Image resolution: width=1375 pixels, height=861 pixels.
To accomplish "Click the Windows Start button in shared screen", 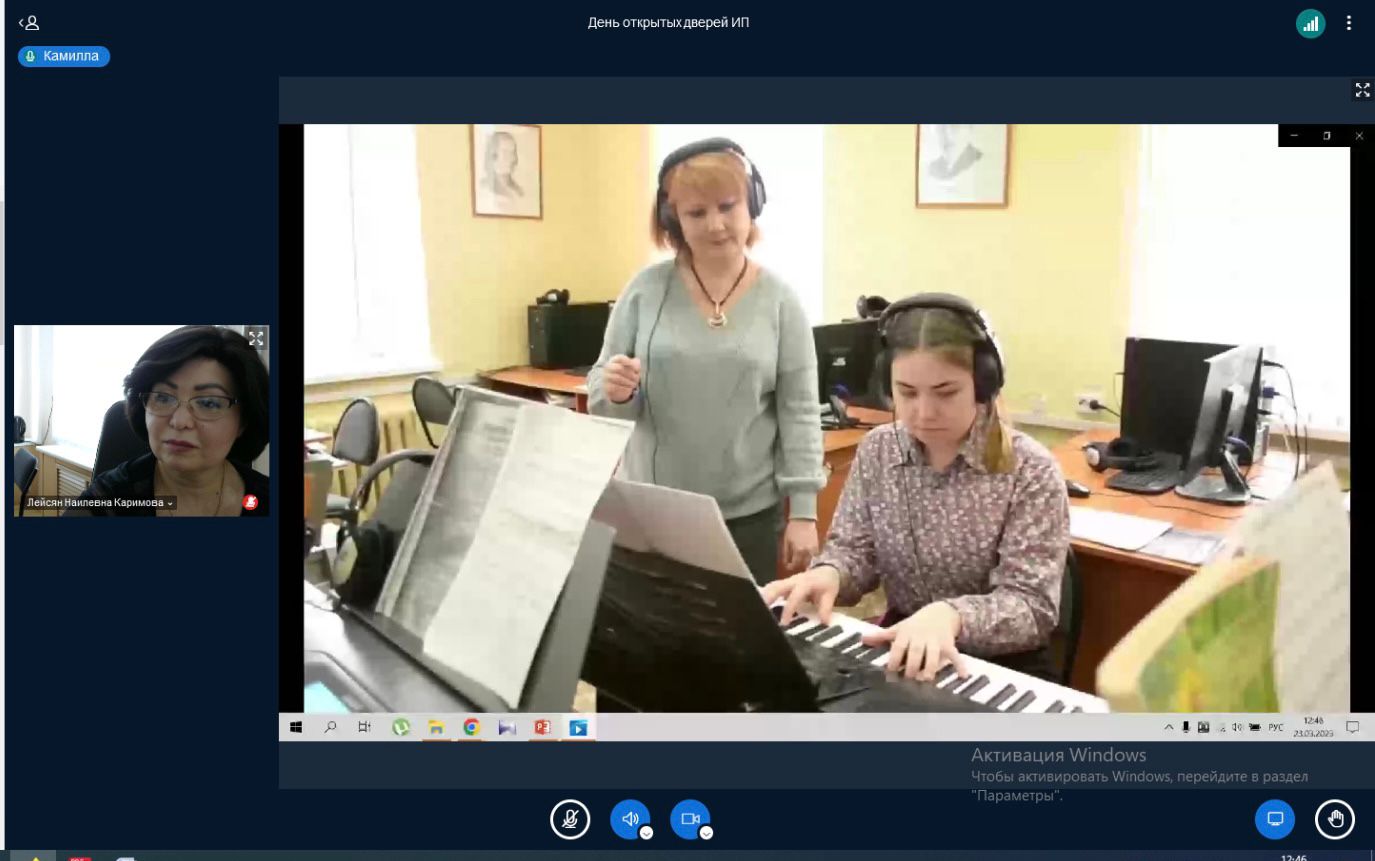I will pyautogui.click(x=296, y=728).
